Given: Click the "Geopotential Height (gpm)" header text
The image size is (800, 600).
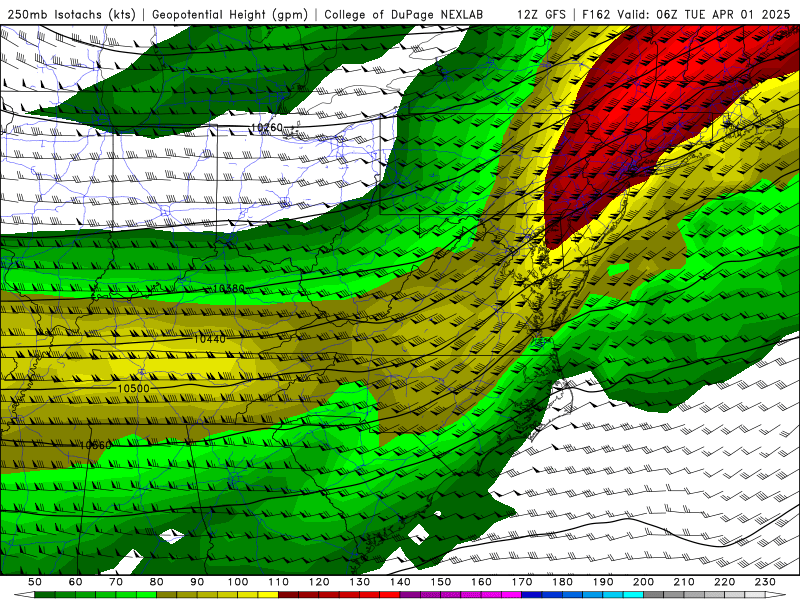Looking at the screenshot, I should pyautogui.click(x=230, y=14).
